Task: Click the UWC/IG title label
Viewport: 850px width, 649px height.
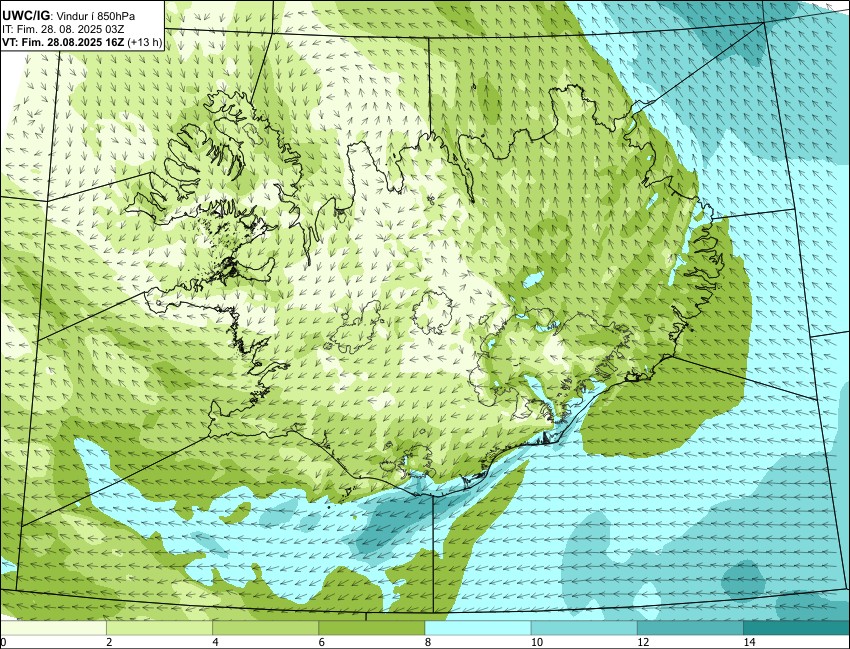Action: click(25, 16)
